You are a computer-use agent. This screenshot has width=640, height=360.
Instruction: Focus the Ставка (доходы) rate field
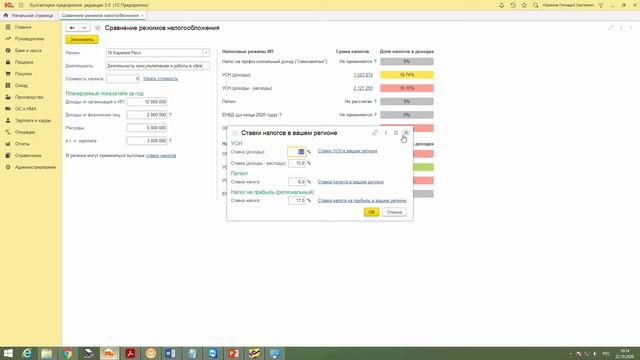click(x=296, y=152)
